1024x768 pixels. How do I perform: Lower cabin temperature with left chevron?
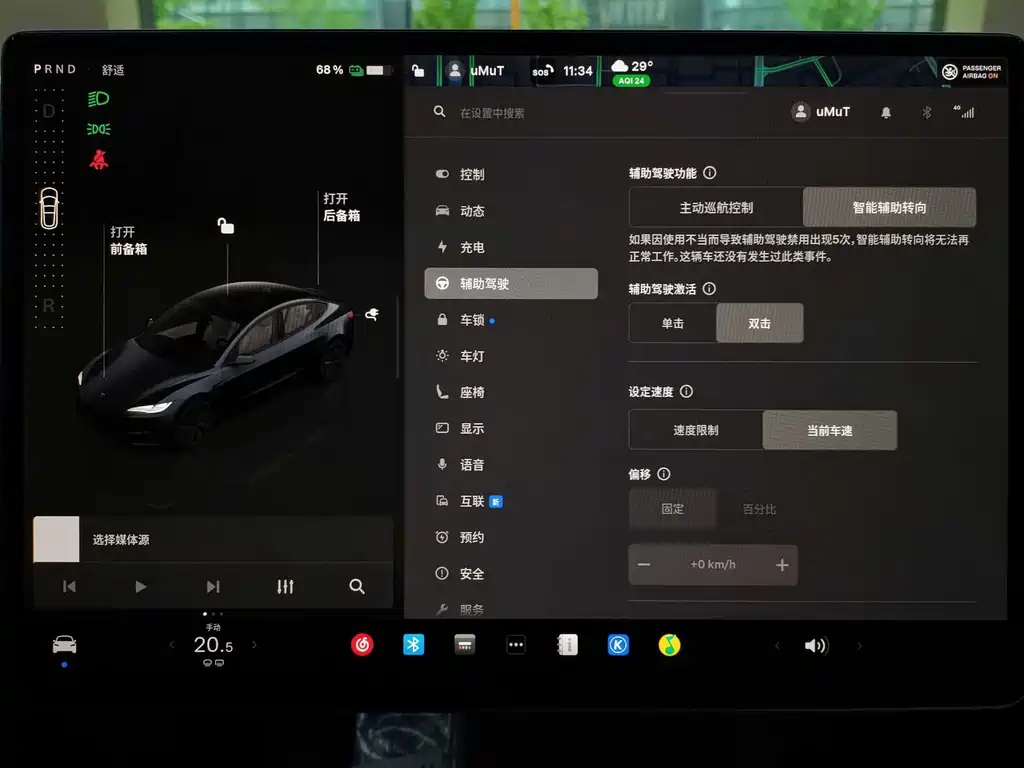pos(172,645)
